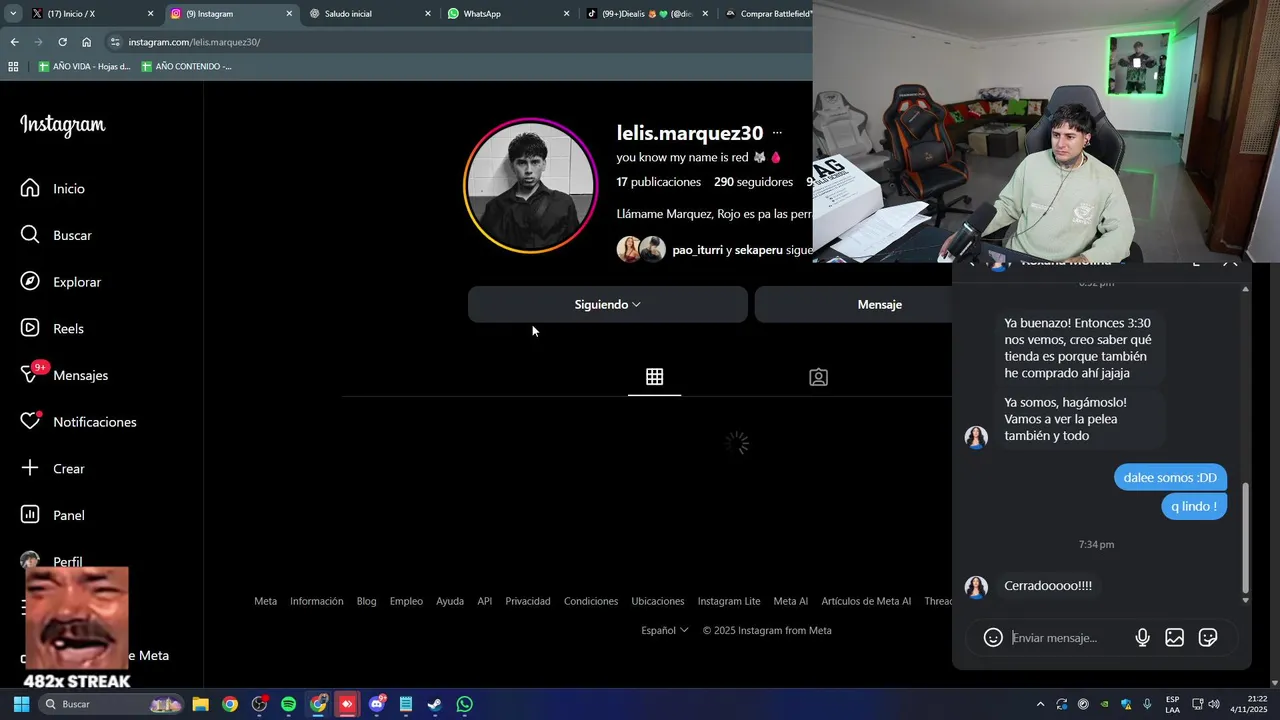Show hidden system tray icons

coord(1040,704)
